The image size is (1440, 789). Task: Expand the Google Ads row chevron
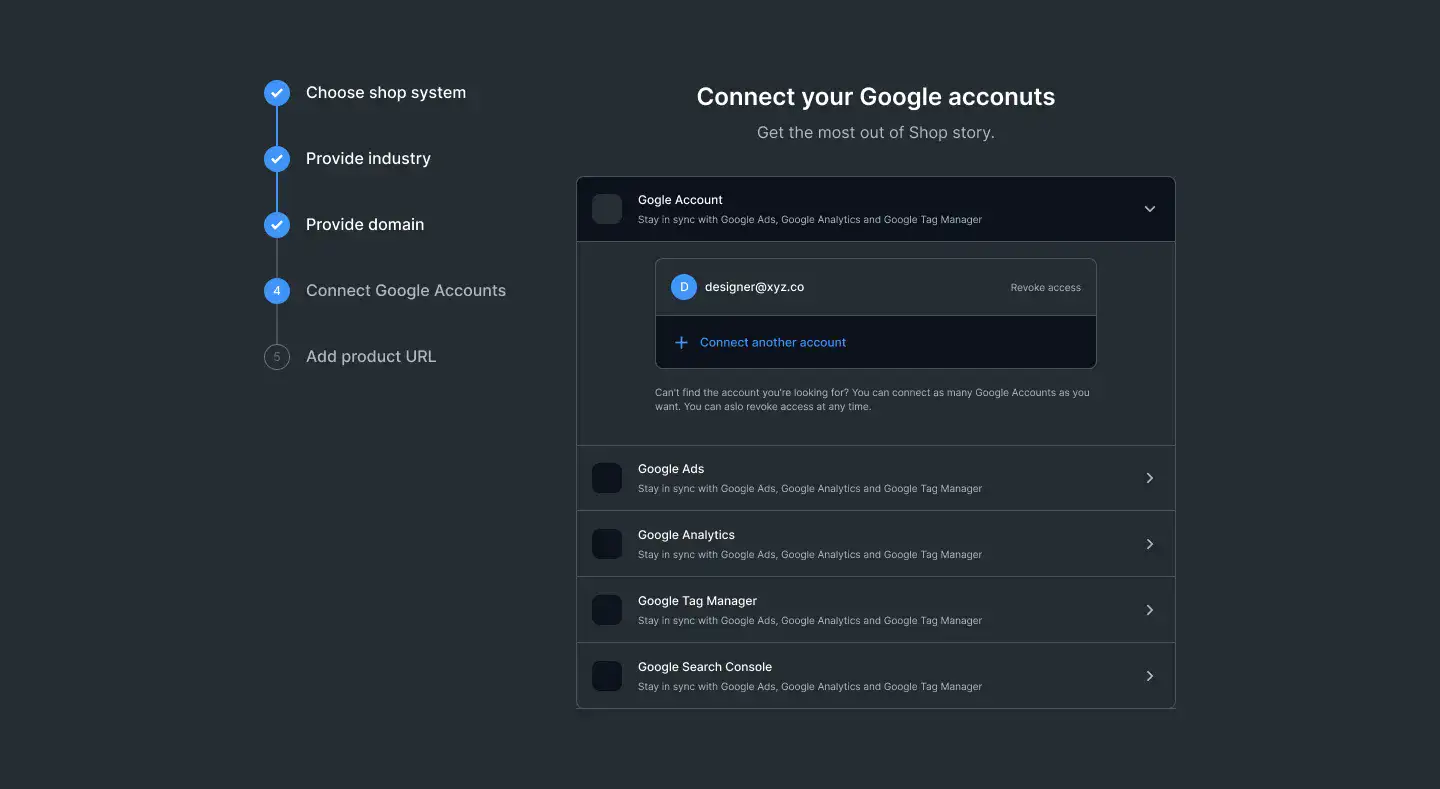tap(1150, 478)
